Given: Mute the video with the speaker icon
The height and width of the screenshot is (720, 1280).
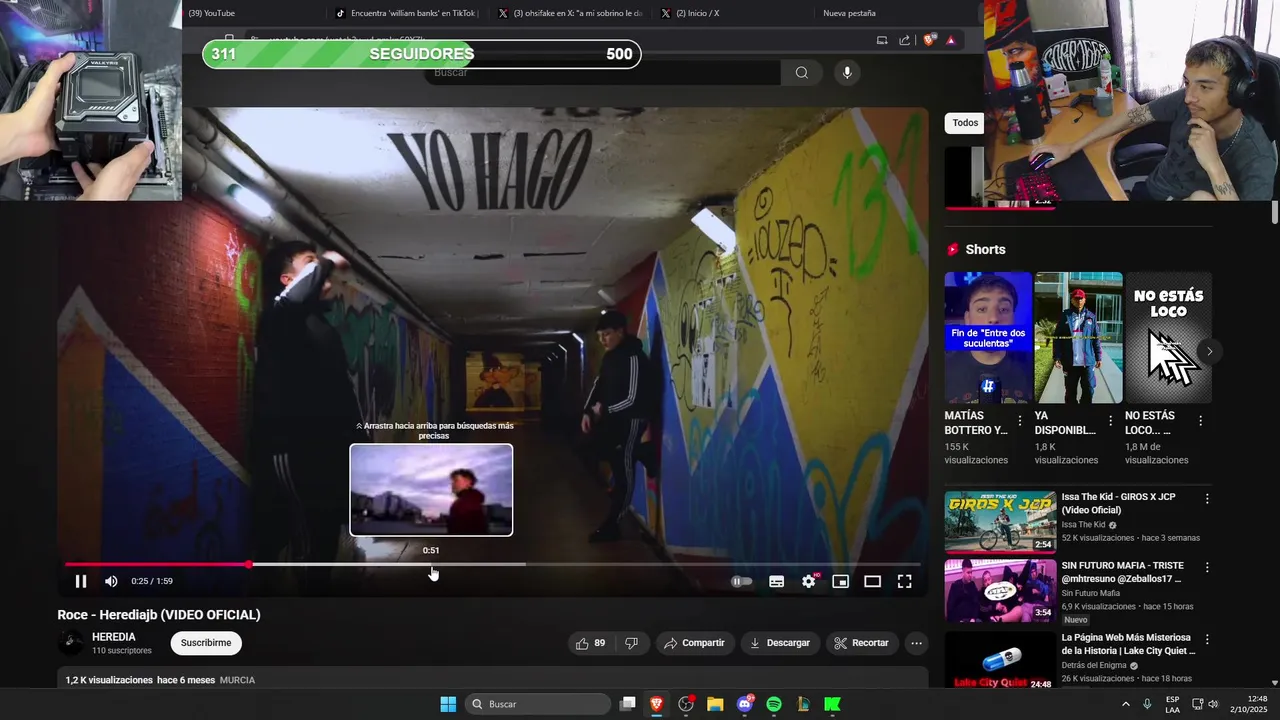Looking at the screenshot, I should [111, 581].
